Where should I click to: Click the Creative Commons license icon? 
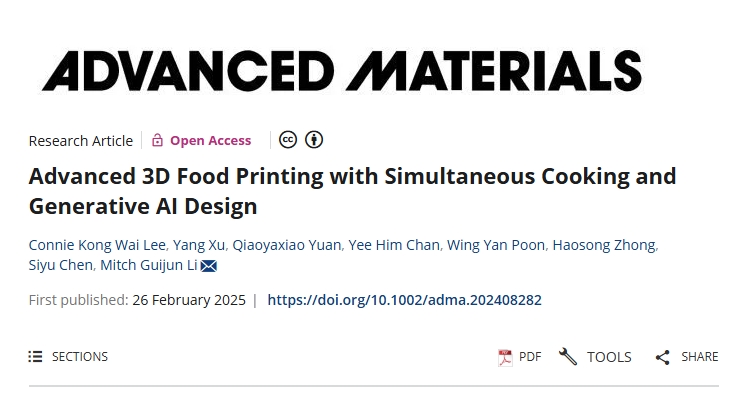[x=288, y=140]
